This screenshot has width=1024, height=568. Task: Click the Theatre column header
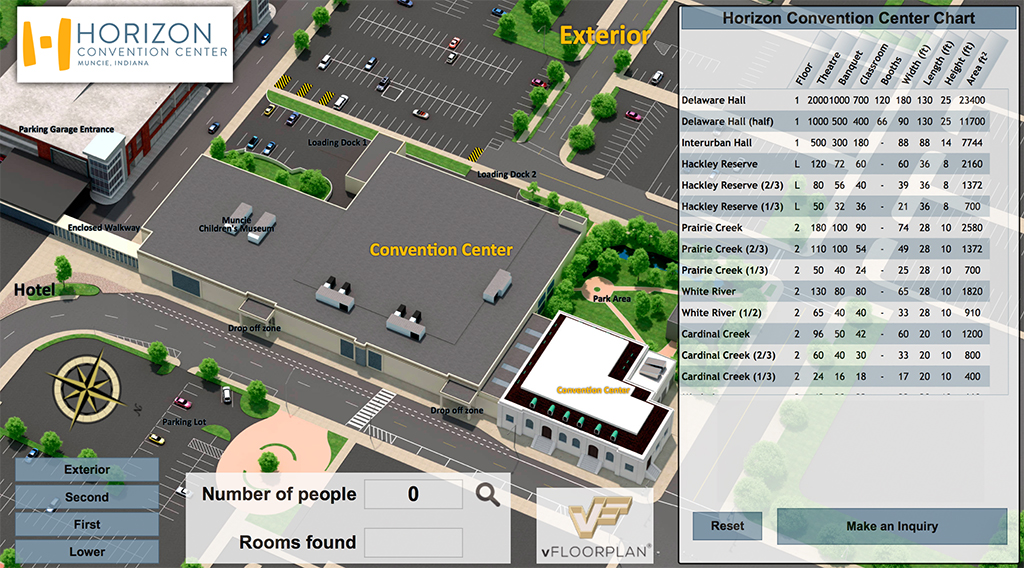(x=827, y=68)
